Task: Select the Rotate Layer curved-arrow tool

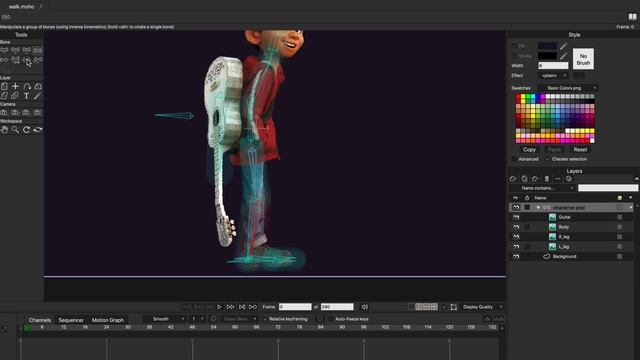Action: (x=27, y=86)
